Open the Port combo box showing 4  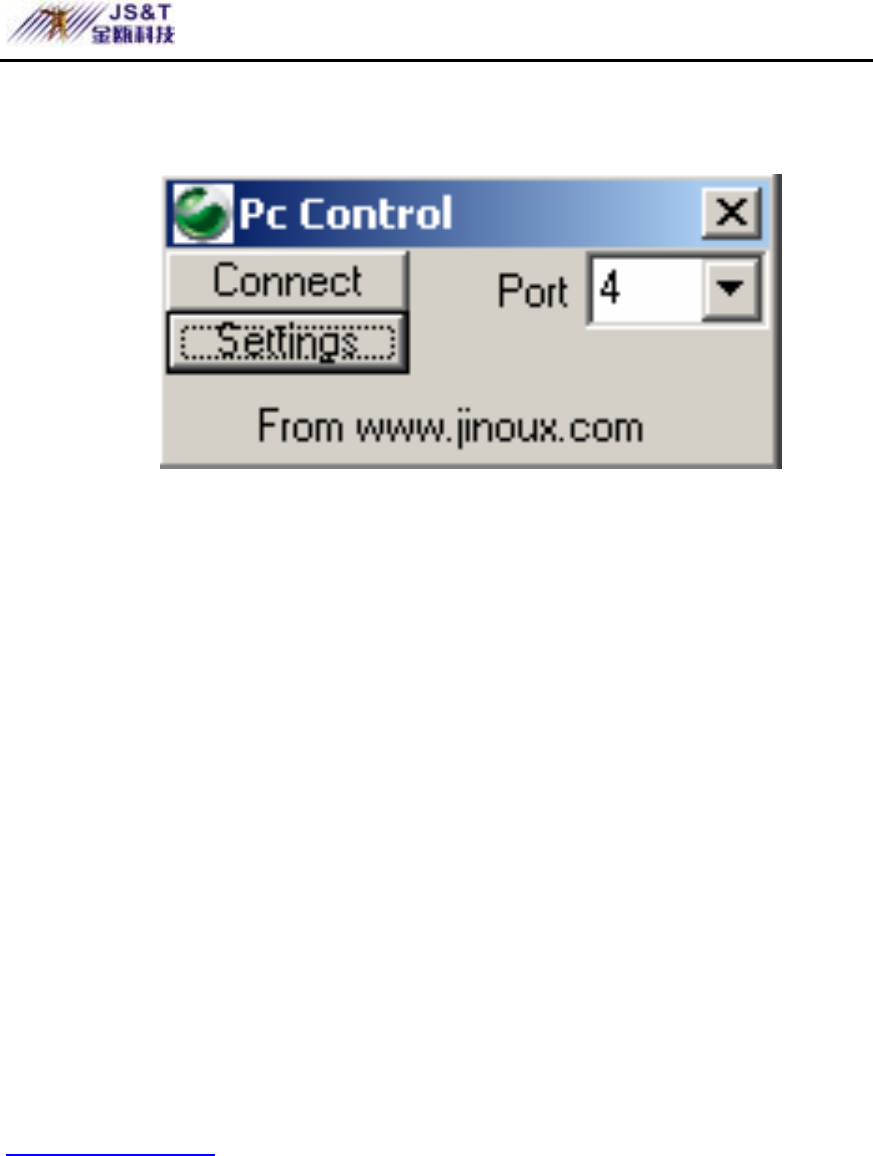(675, 289)
